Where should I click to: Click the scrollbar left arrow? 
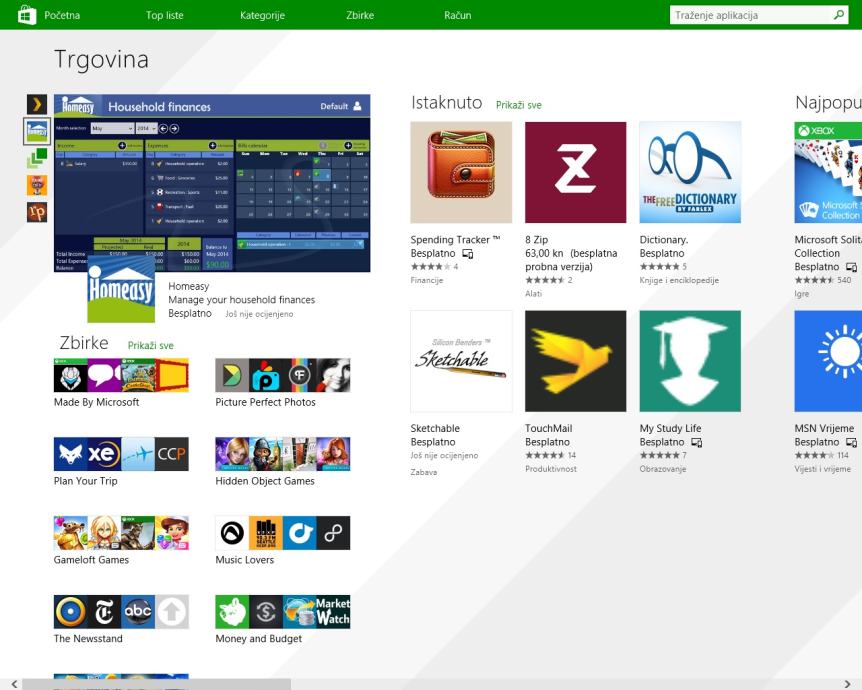point(14,684)
